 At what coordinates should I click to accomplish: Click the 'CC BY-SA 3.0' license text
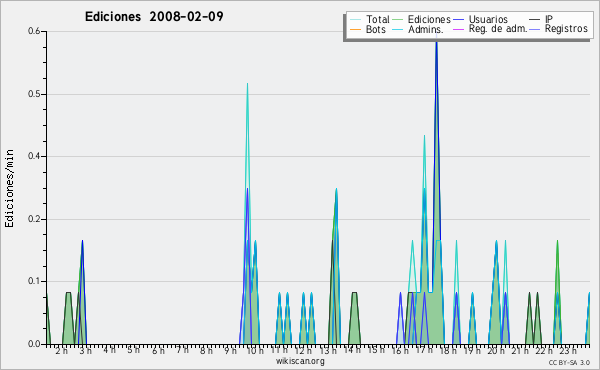[569, 362]
